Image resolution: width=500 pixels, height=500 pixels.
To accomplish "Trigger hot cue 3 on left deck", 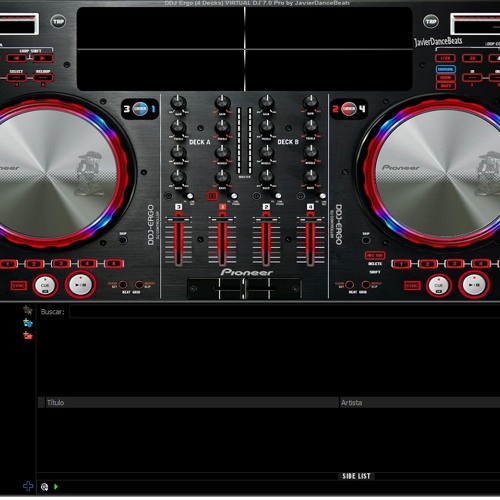I will pos(61,264).
